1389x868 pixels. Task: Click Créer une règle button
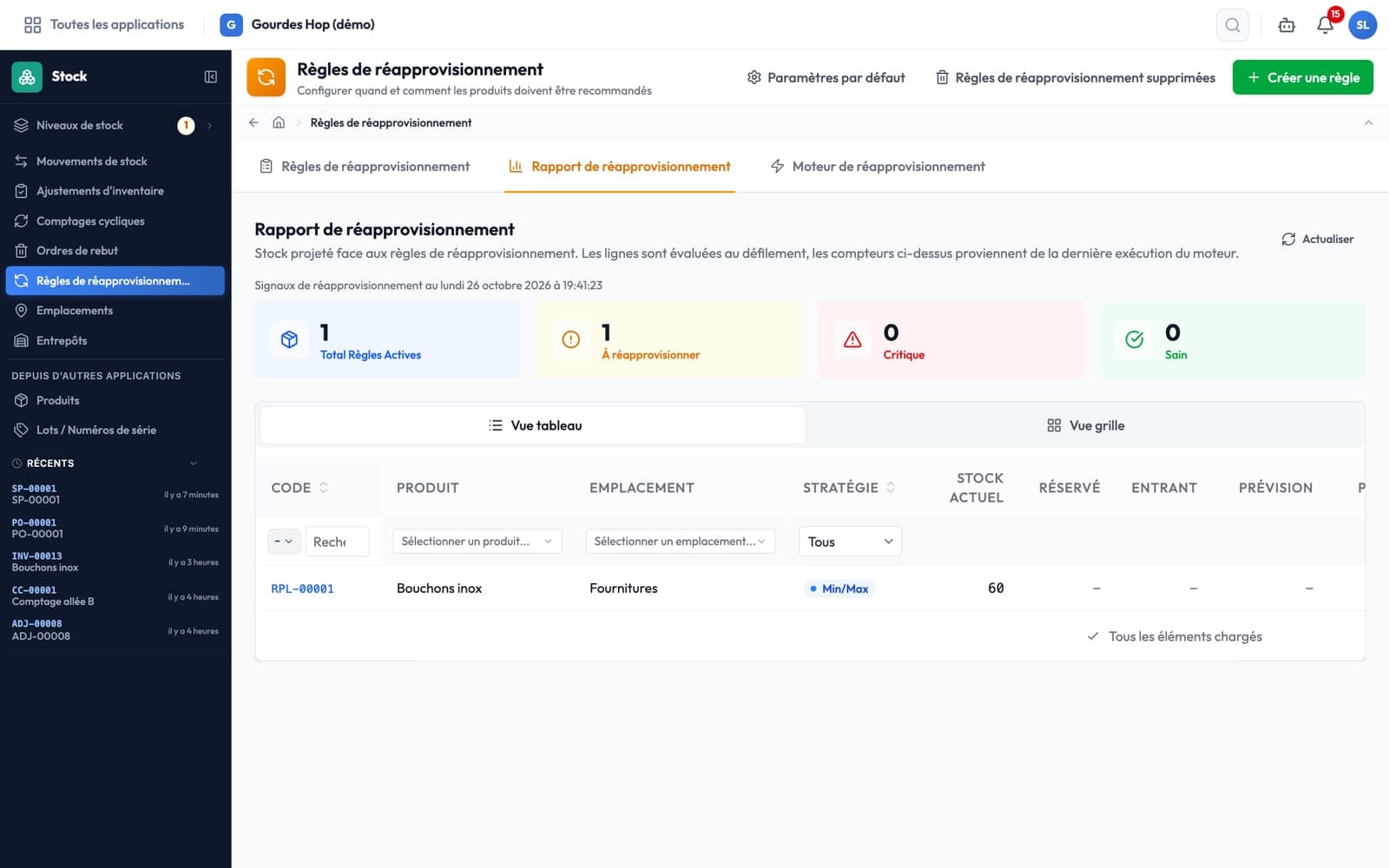[x=1302, y=77]
